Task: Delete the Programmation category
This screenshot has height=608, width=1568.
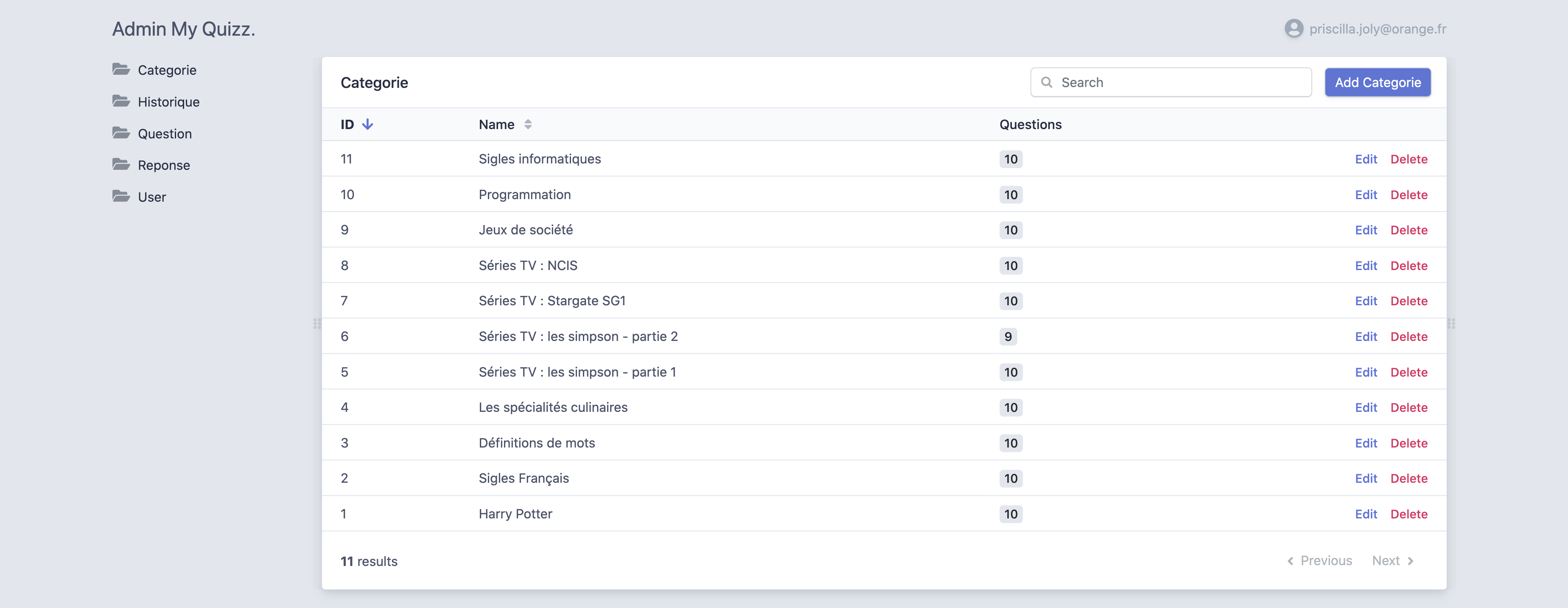Action: [x=1408, y=194]
